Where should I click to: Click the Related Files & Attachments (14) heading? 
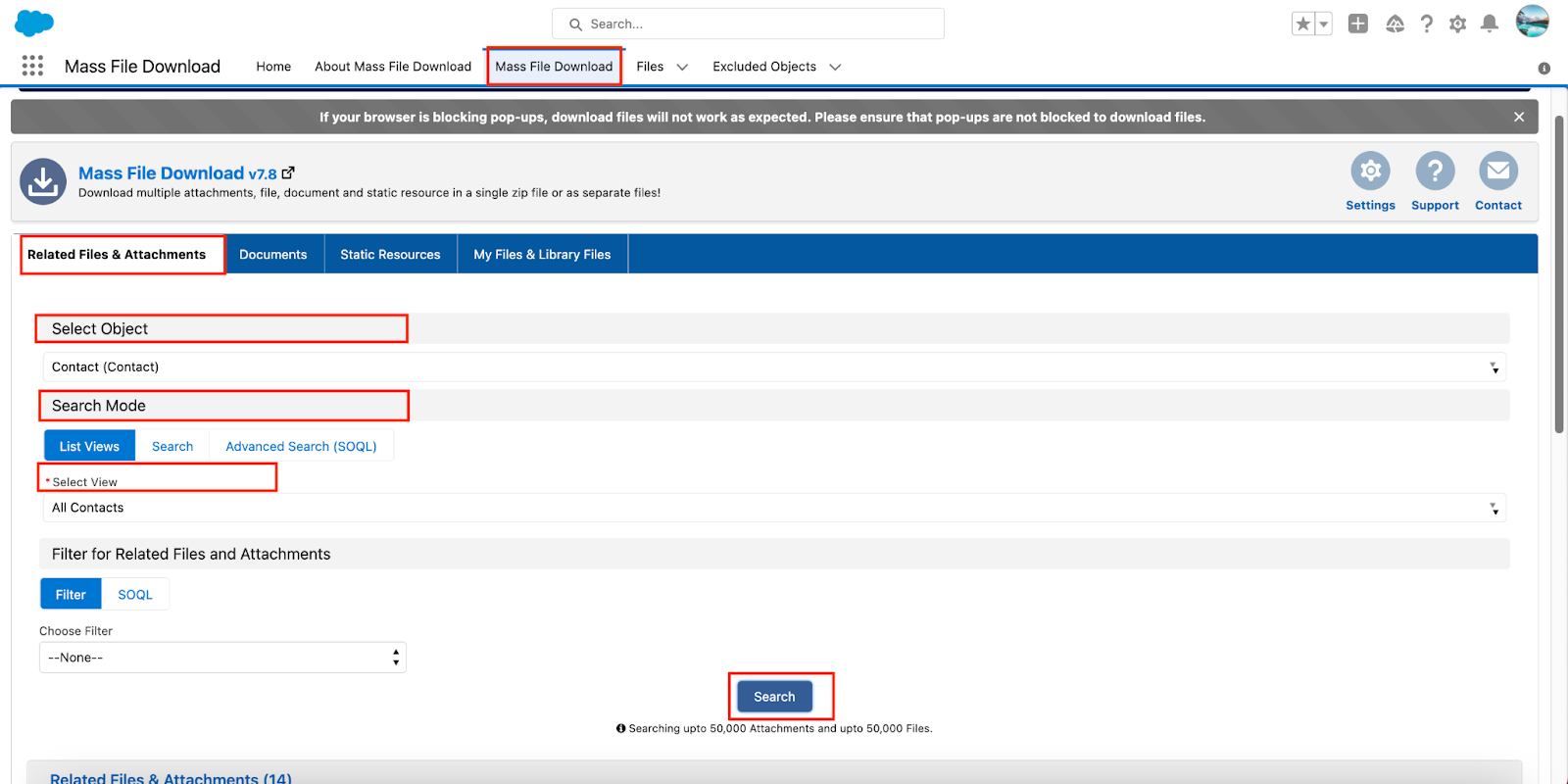(x=171, y=778)
